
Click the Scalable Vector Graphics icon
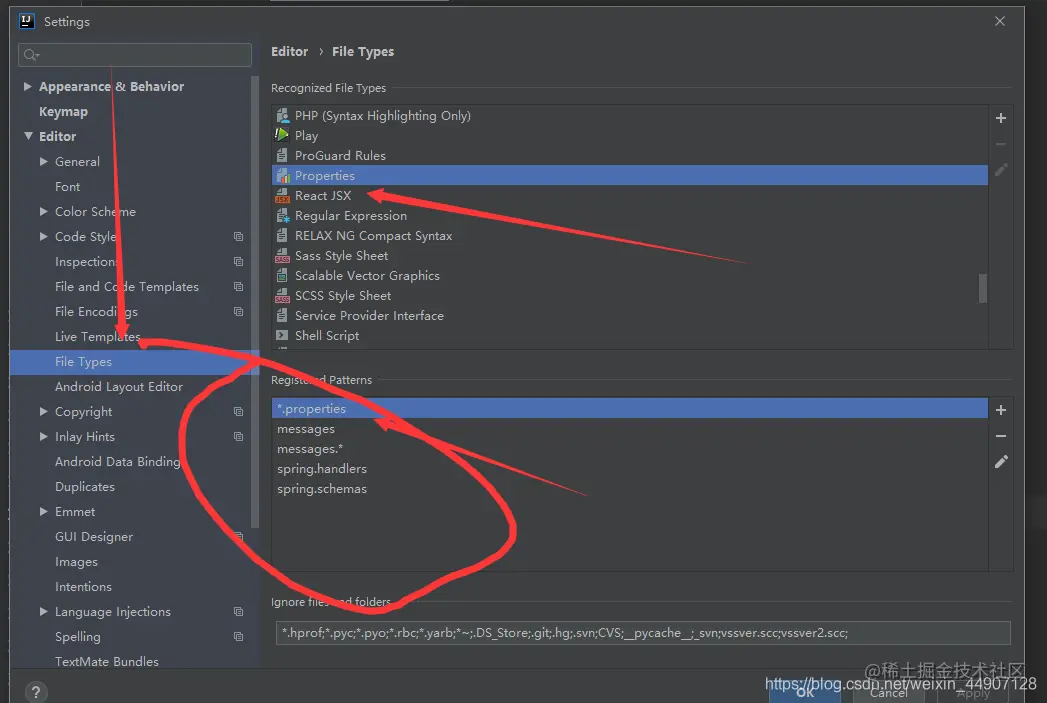pyautogui.click(x=282, y=276)
